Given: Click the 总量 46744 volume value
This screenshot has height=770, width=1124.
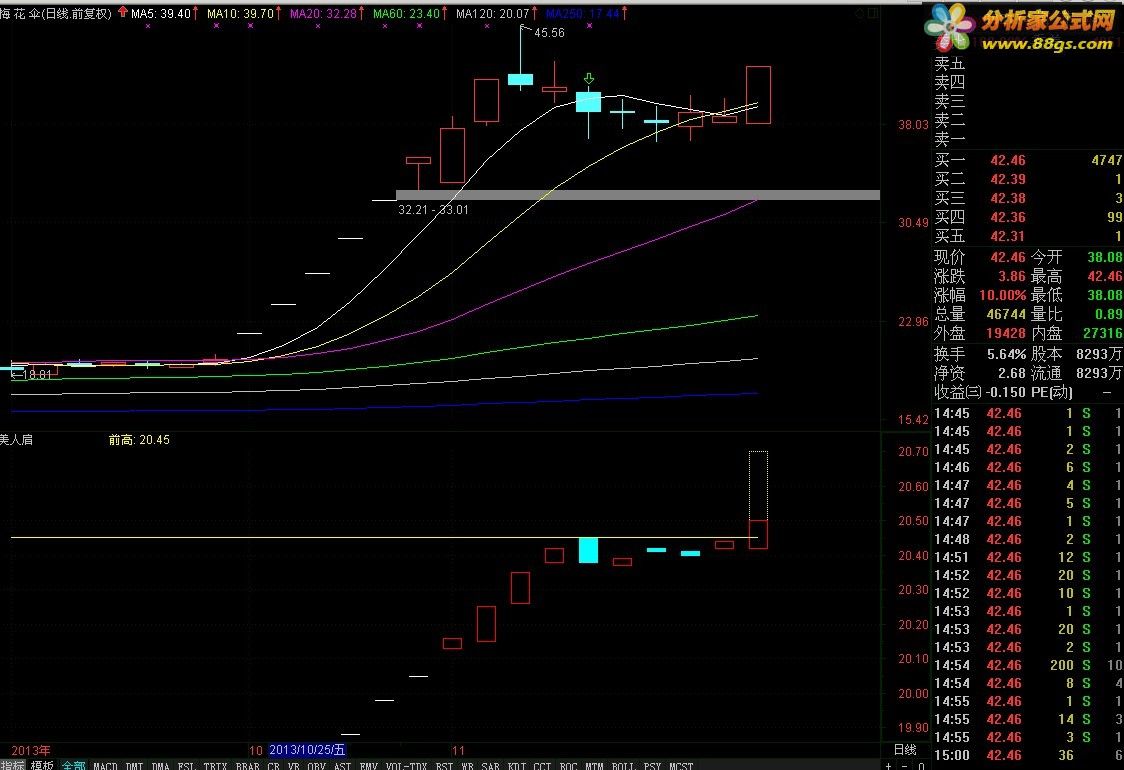Looking at the screenshot, I should tap(1006, 314).
